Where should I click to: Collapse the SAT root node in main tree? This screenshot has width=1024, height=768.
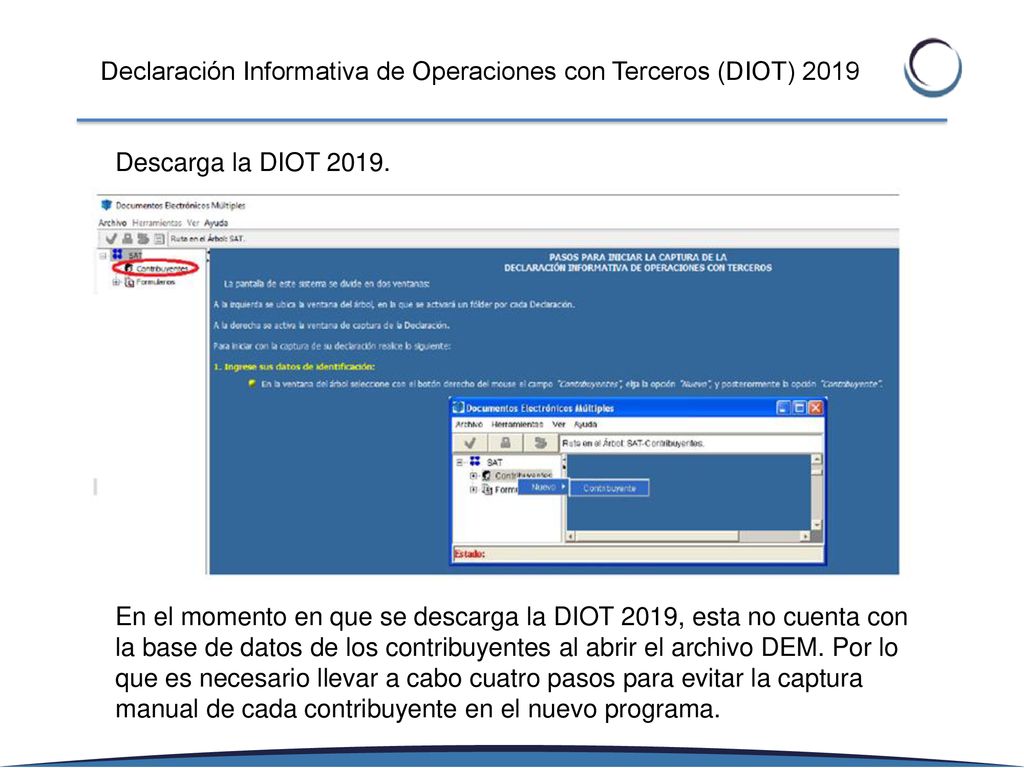[x=103, y=255]
